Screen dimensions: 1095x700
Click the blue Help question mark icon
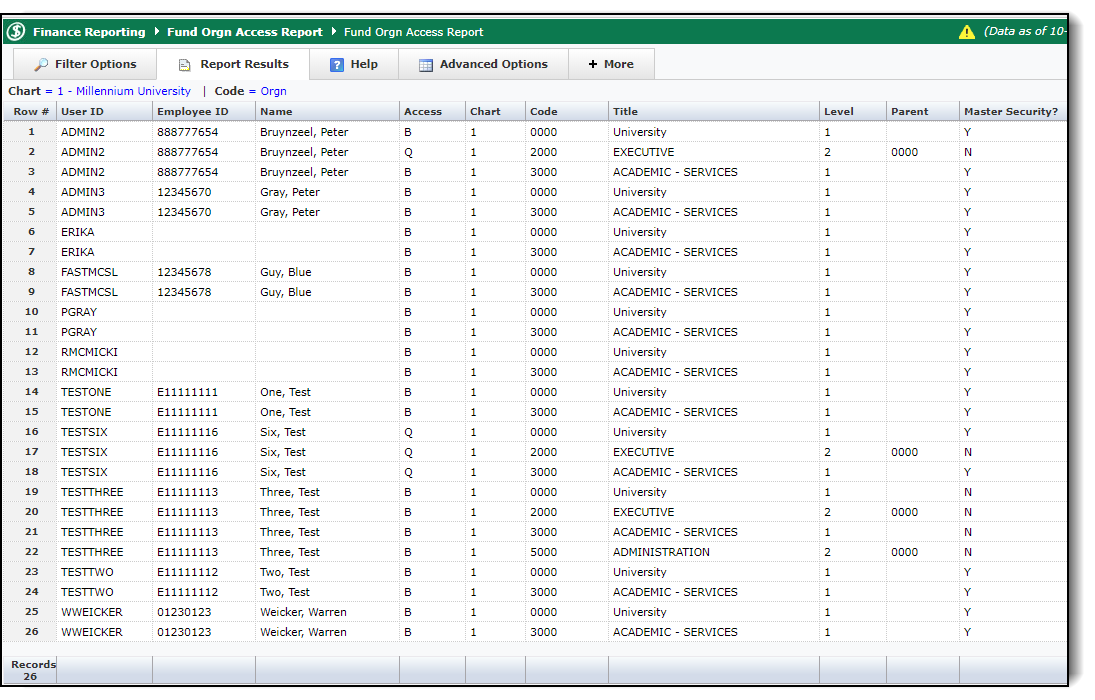[x=337, y=65]
